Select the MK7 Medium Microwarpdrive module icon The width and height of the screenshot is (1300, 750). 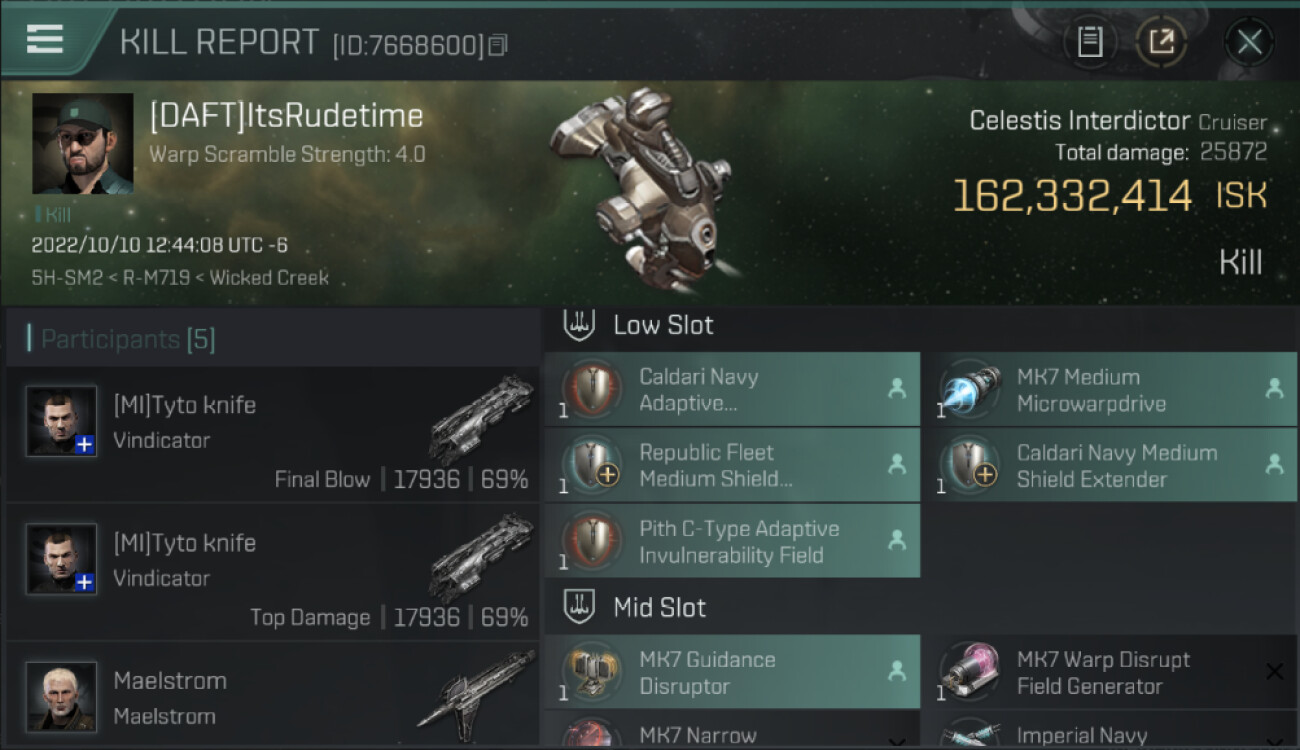click(x=968, y=390)
